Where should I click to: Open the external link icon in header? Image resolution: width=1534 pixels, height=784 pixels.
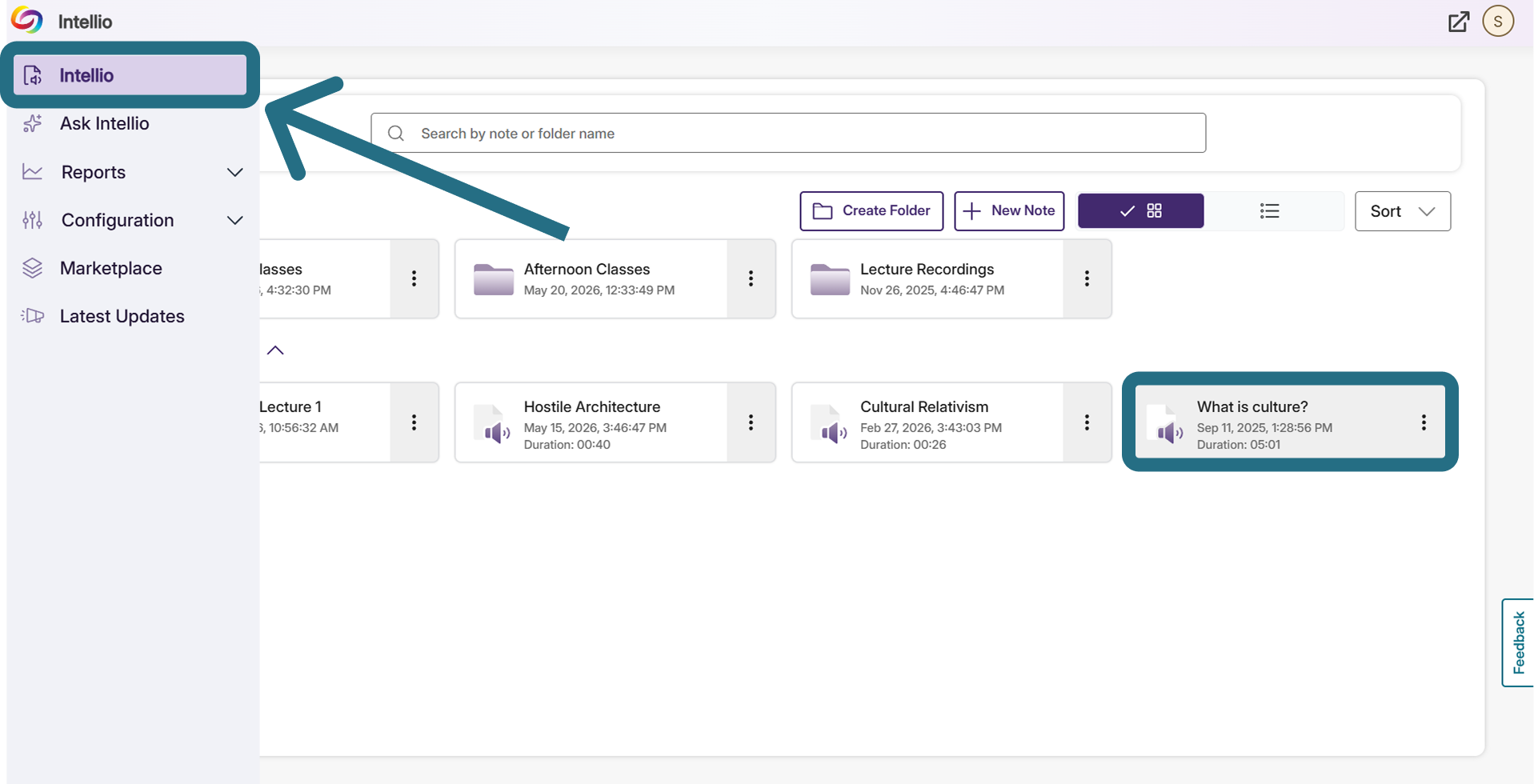[1459, 22]
